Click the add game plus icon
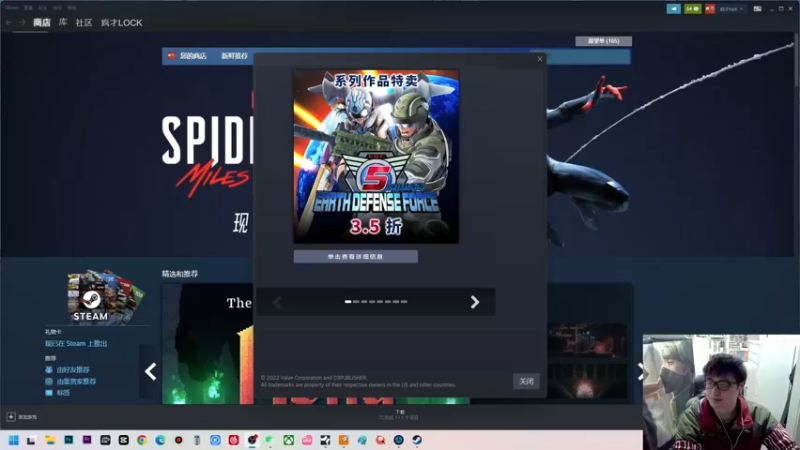This screenshot has height=450, width=800. pyautogui.click(x=11, y=417)
